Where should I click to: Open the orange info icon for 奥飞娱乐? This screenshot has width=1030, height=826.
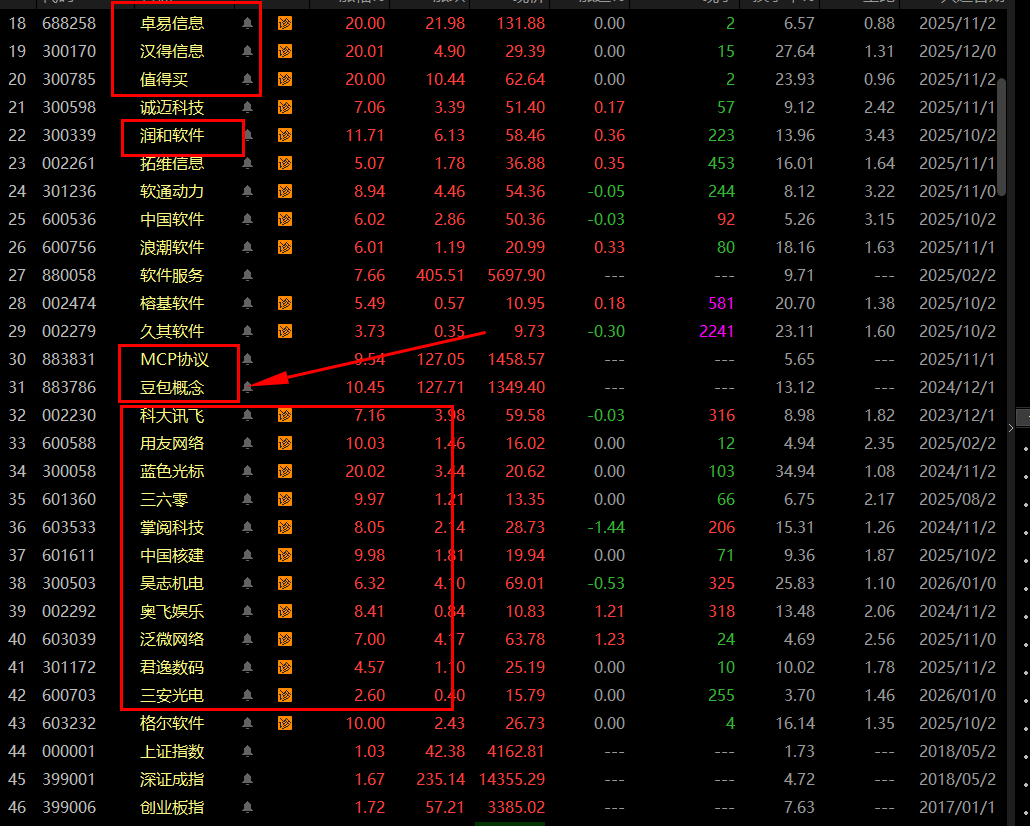click(x=285, y=611)
